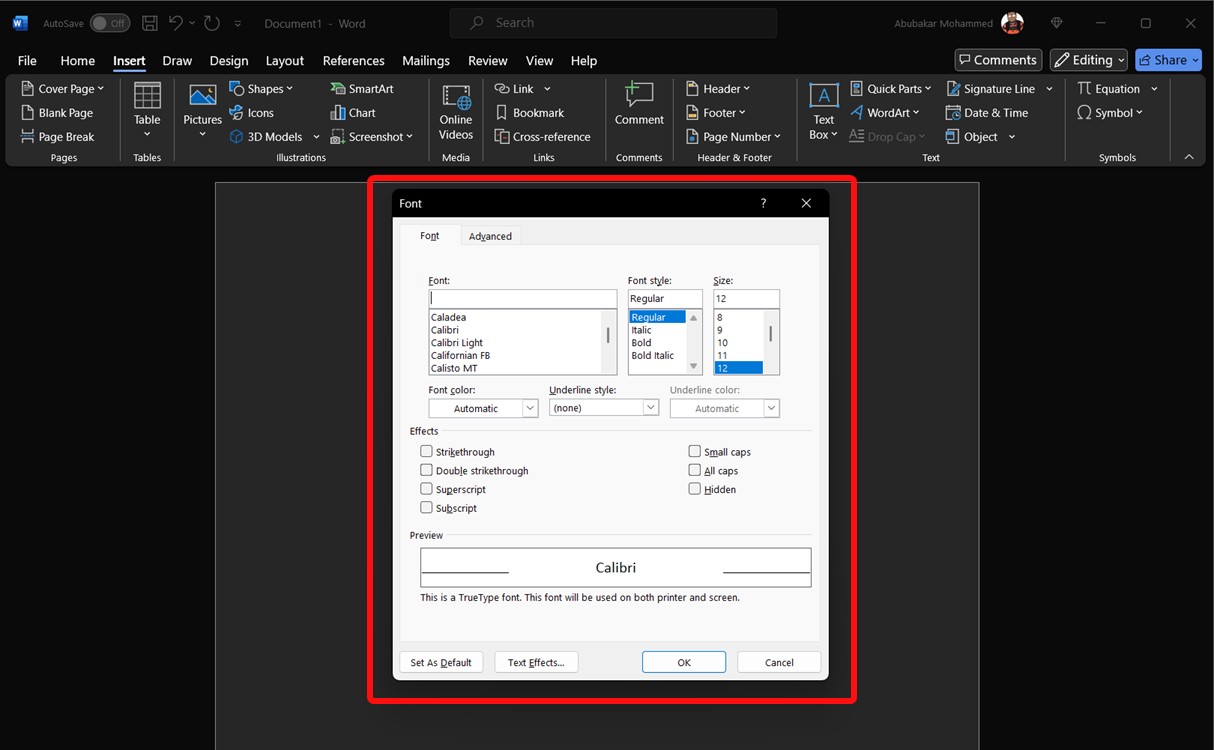The width and height of the screenshot is (1214, 750).
Task: Open the Underline style dropdown
Action: tap(651, 407)
